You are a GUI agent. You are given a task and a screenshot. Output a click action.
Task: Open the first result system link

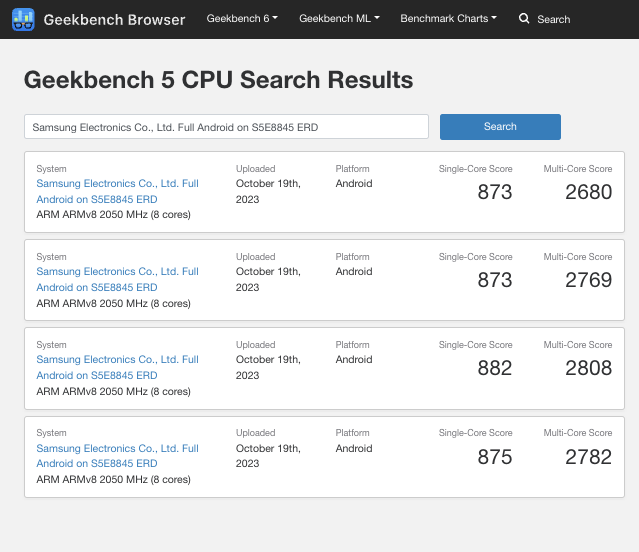[x=117, y=191]
